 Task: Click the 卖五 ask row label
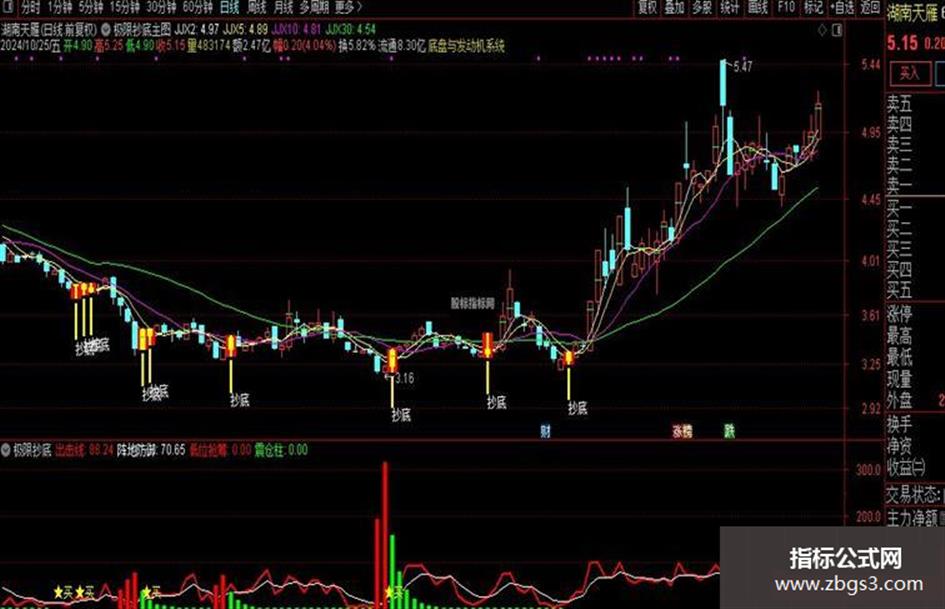[x=899, y=104]
